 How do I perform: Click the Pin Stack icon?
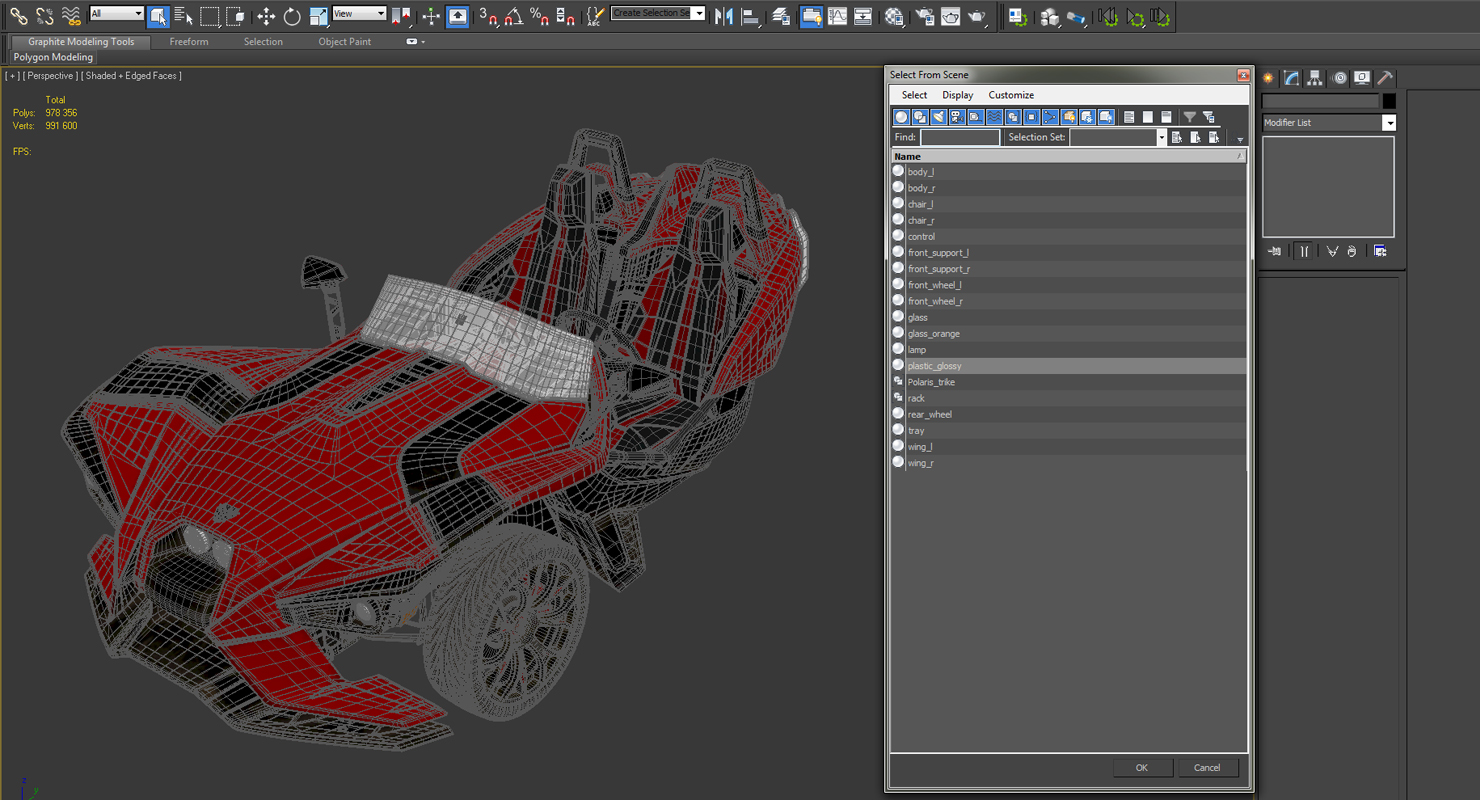coord(1274,251)
